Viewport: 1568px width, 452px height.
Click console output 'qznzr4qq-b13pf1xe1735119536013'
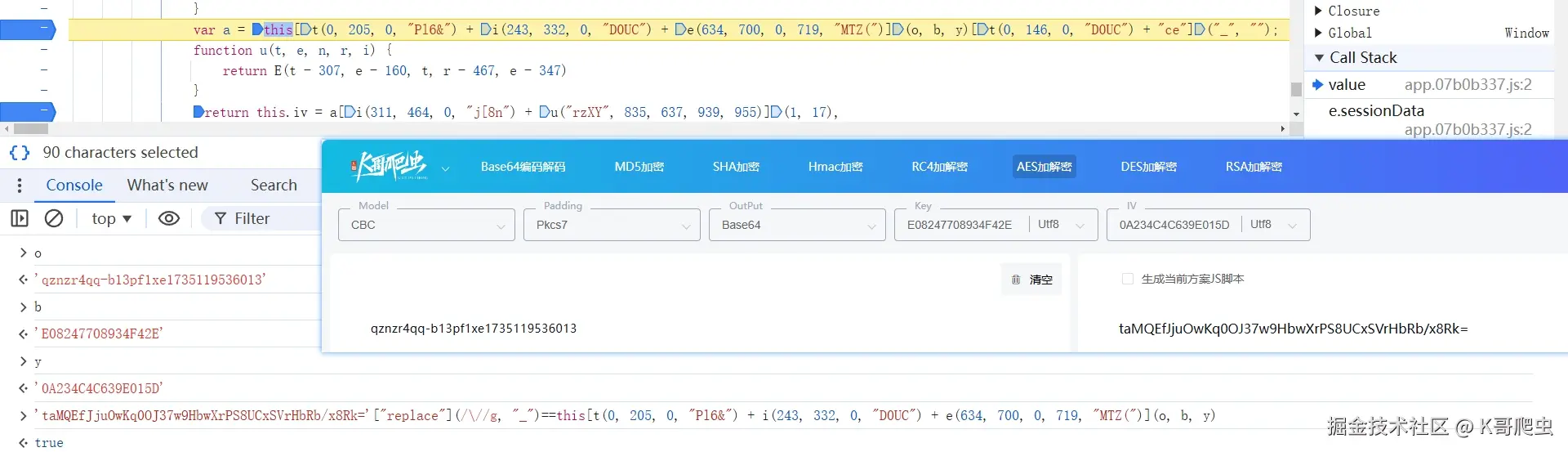[150, 280]
